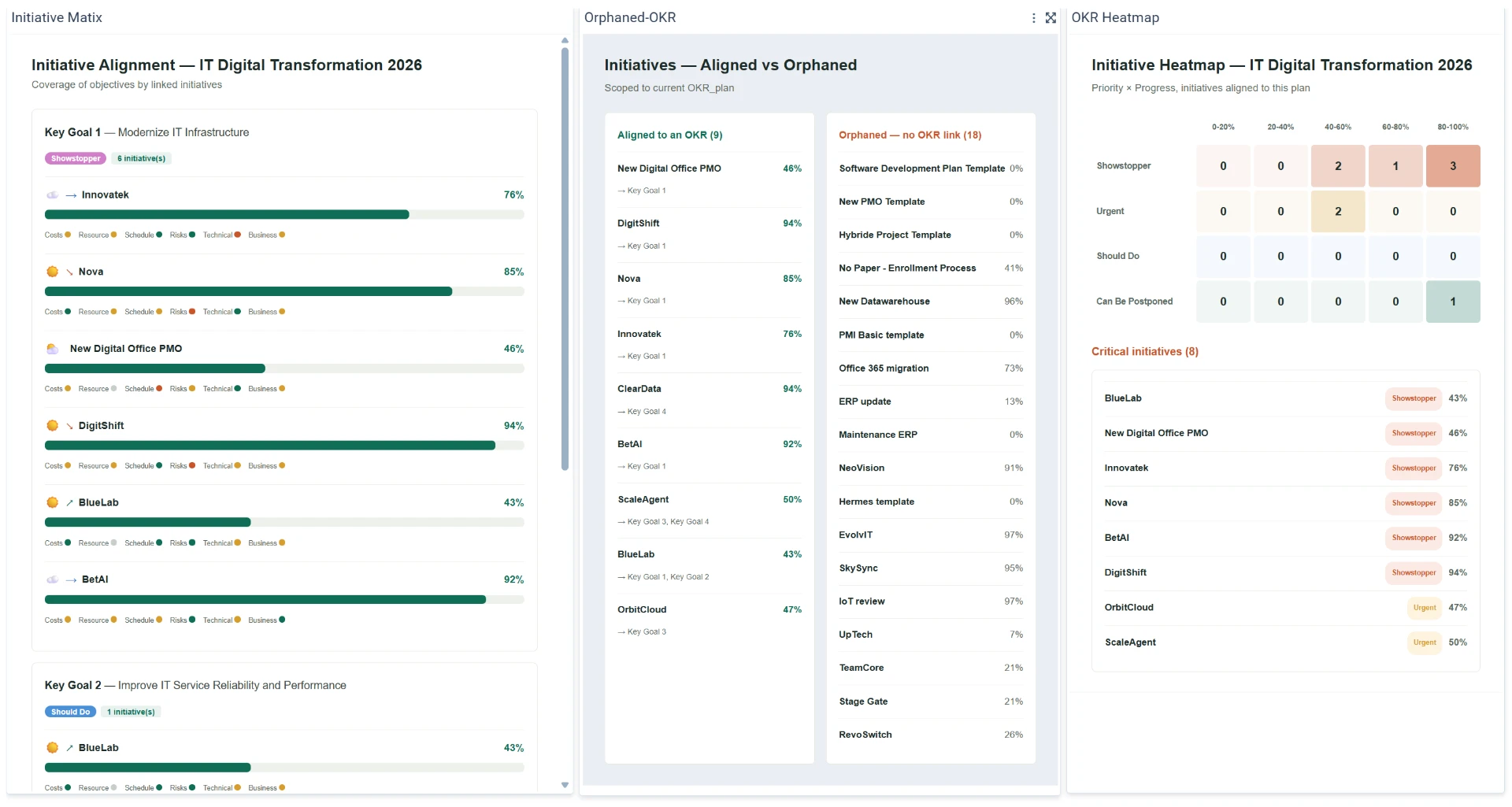Click the BetAI 92% progress bar
The width and height of the screenshot is (1512, 807).
coord(284,600)
